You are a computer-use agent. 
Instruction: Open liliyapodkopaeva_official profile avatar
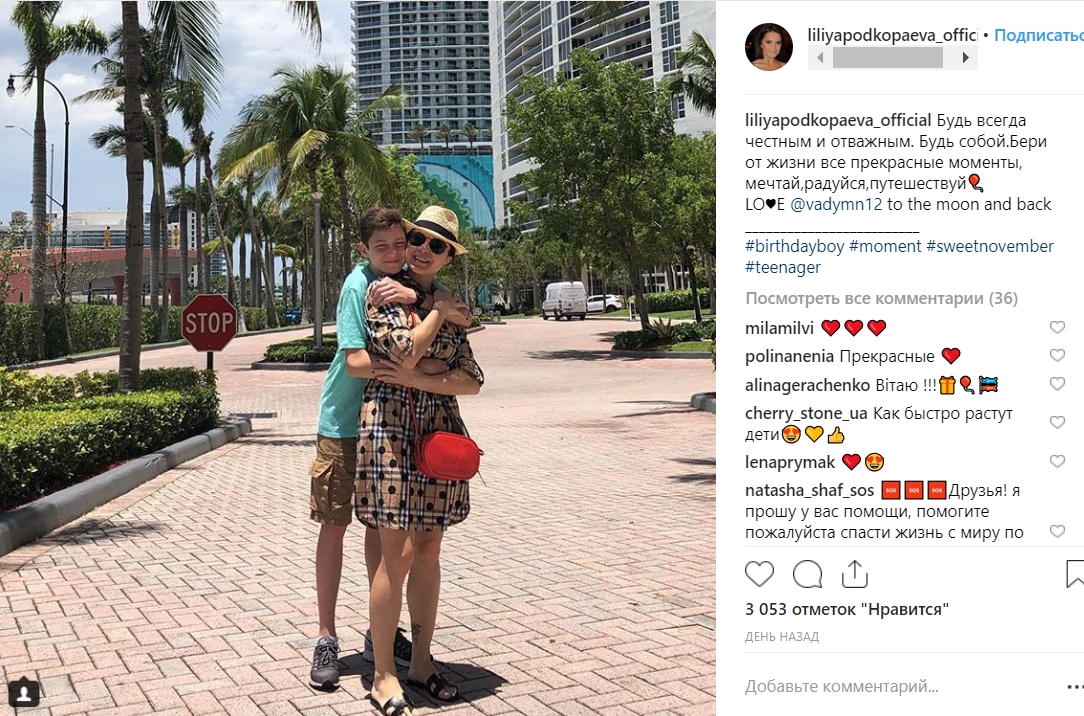[769, 46]
